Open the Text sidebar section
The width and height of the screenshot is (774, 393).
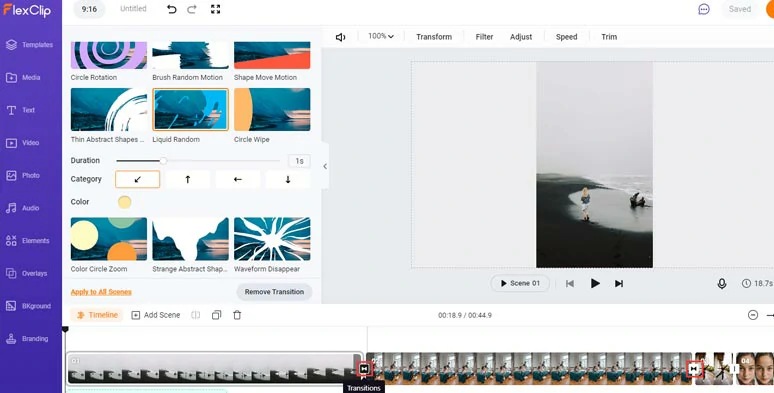pos(21,110)
